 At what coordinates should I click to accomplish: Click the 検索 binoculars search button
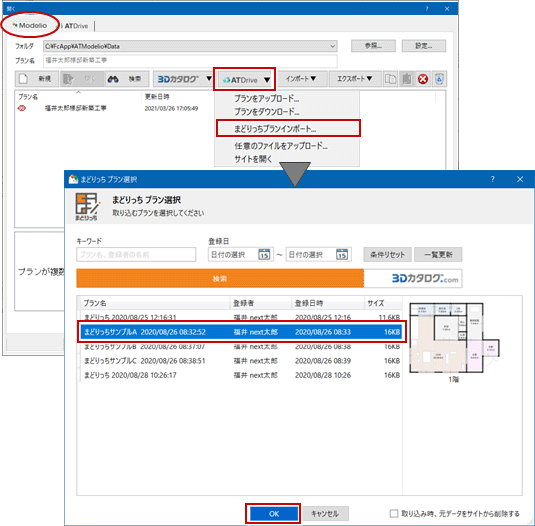(x=127, y=79)
